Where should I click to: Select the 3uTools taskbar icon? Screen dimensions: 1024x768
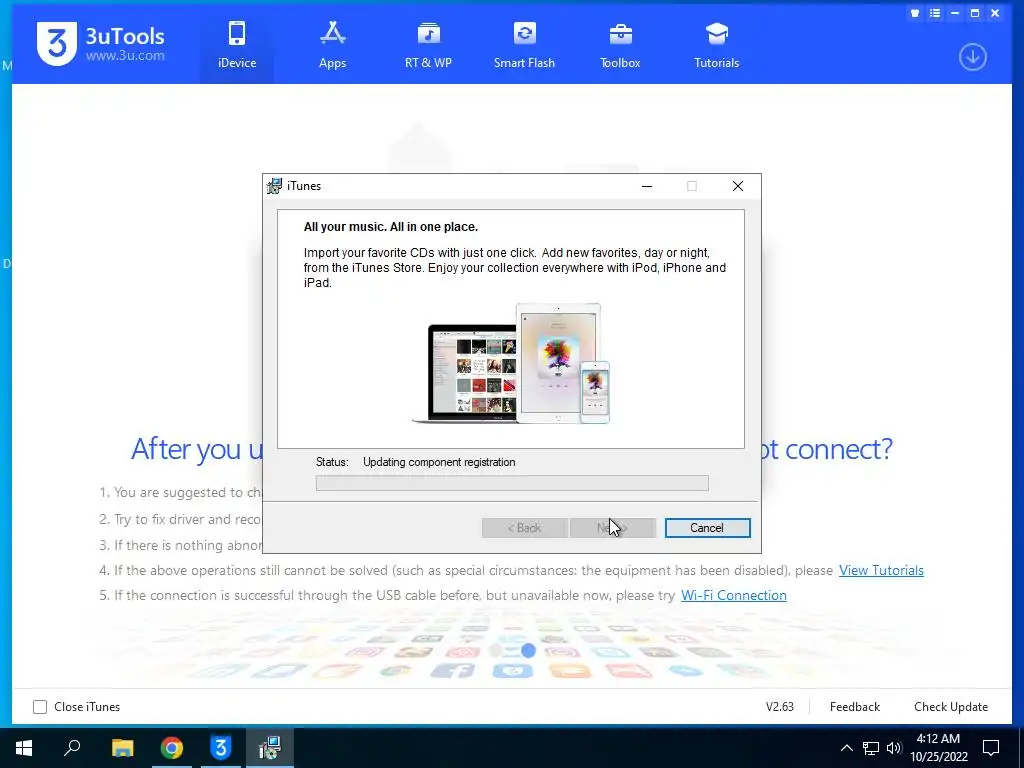(221, 748)
